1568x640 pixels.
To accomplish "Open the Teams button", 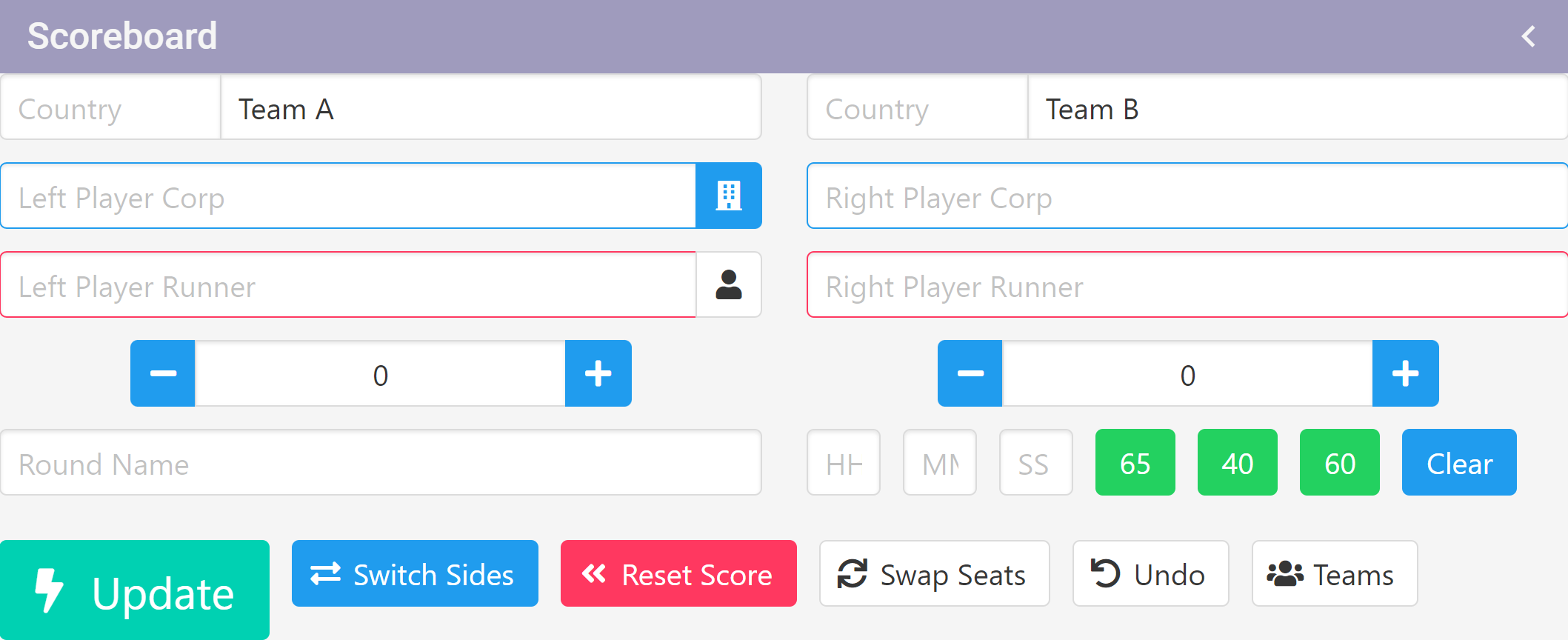I will pos(1334,574).
